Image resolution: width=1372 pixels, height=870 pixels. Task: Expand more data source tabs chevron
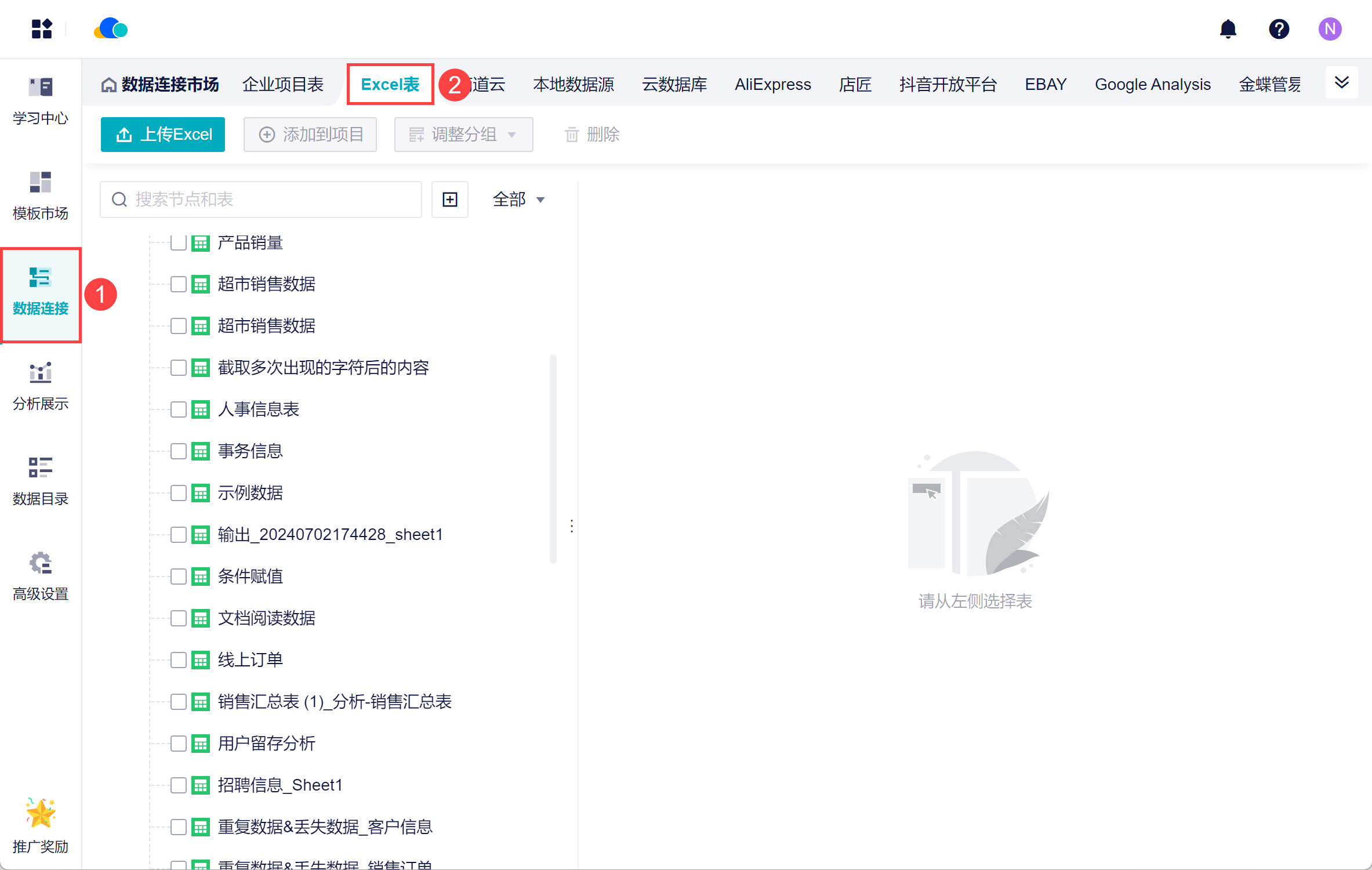pos(1341,83)
